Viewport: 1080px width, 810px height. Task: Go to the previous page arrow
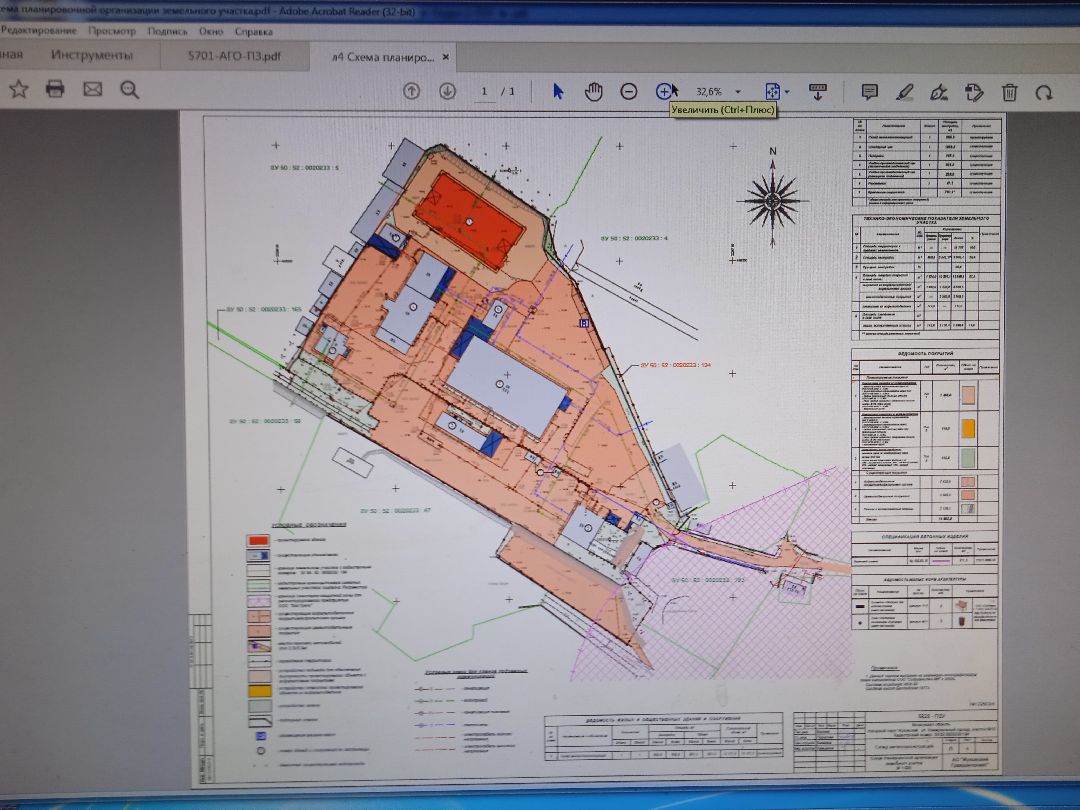point(411,91)
